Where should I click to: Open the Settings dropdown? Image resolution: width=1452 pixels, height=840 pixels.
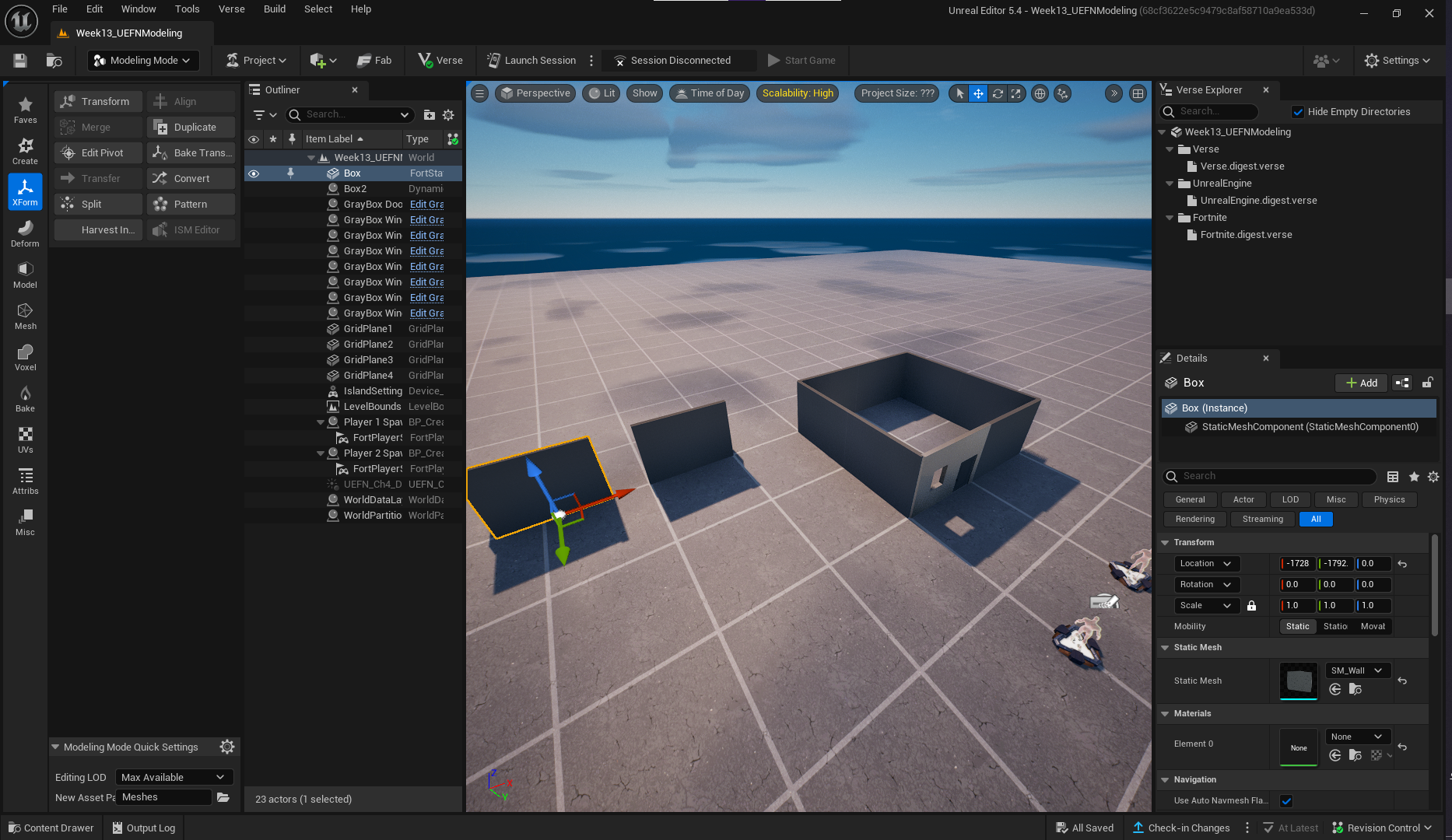pyautogui.click(x=1397, y=61)
